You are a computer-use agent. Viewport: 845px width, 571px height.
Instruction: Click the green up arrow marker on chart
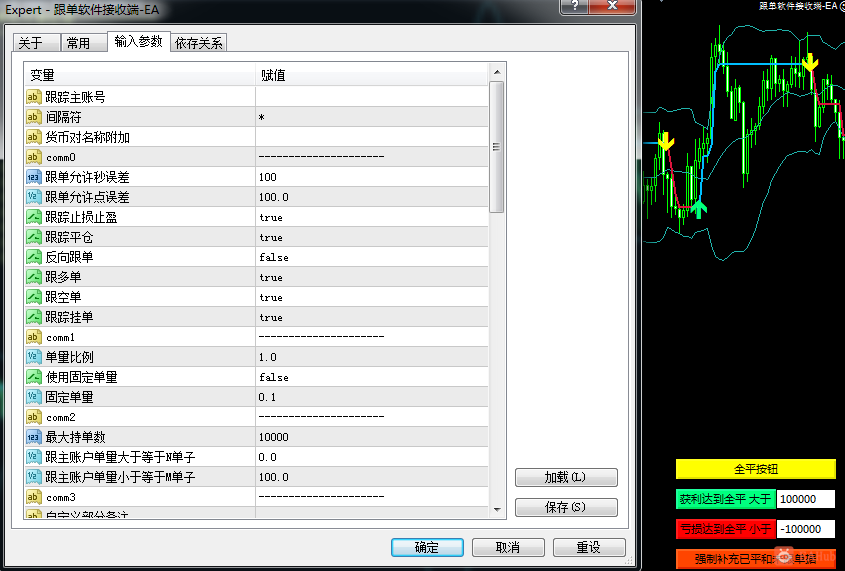699,208
